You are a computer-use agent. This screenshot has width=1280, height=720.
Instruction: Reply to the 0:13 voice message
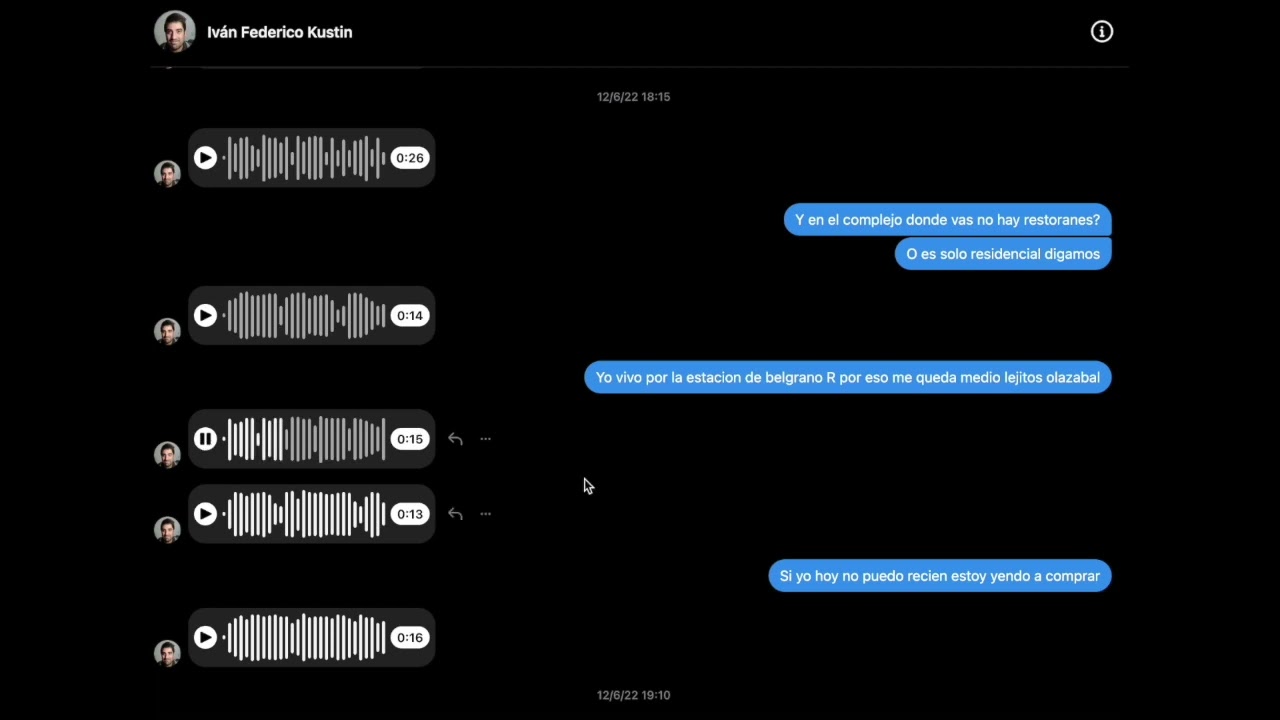tap(455, 514)
